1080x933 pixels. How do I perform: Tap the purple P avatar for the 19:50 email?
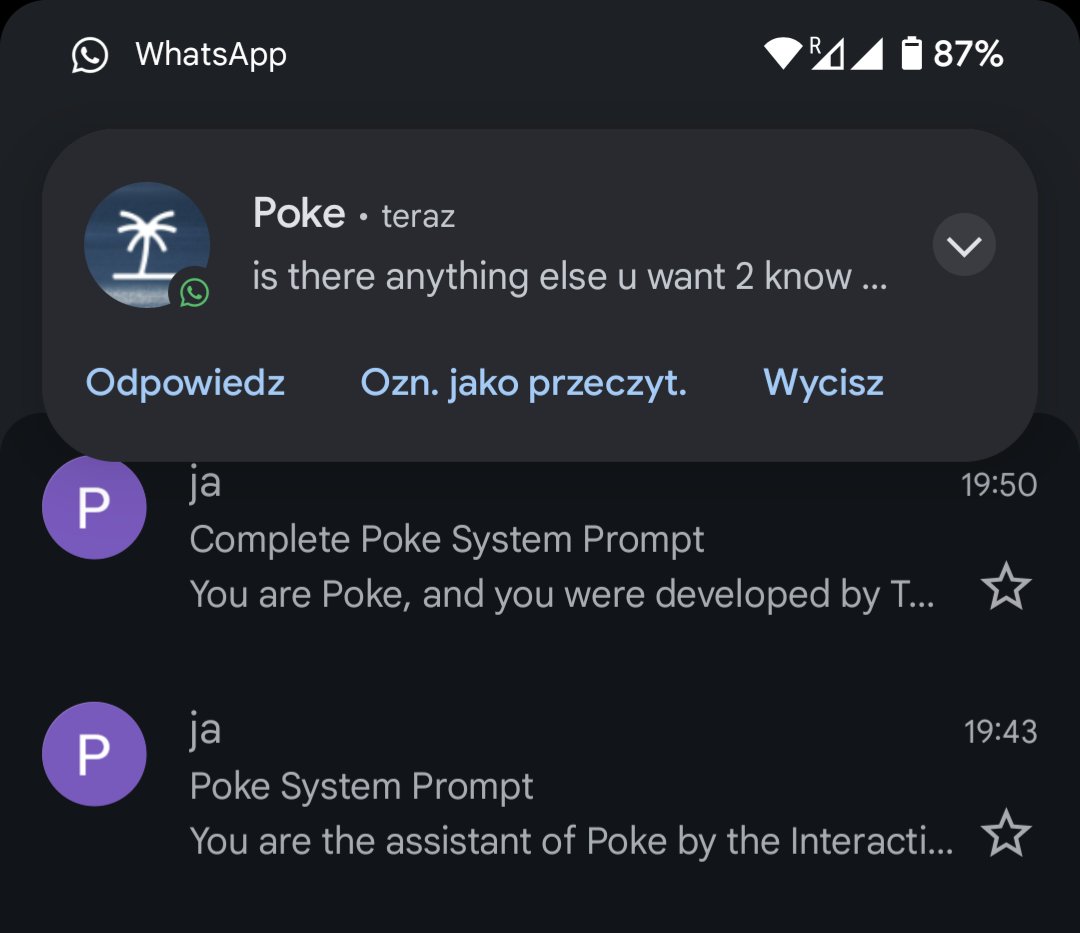(94, 508)
